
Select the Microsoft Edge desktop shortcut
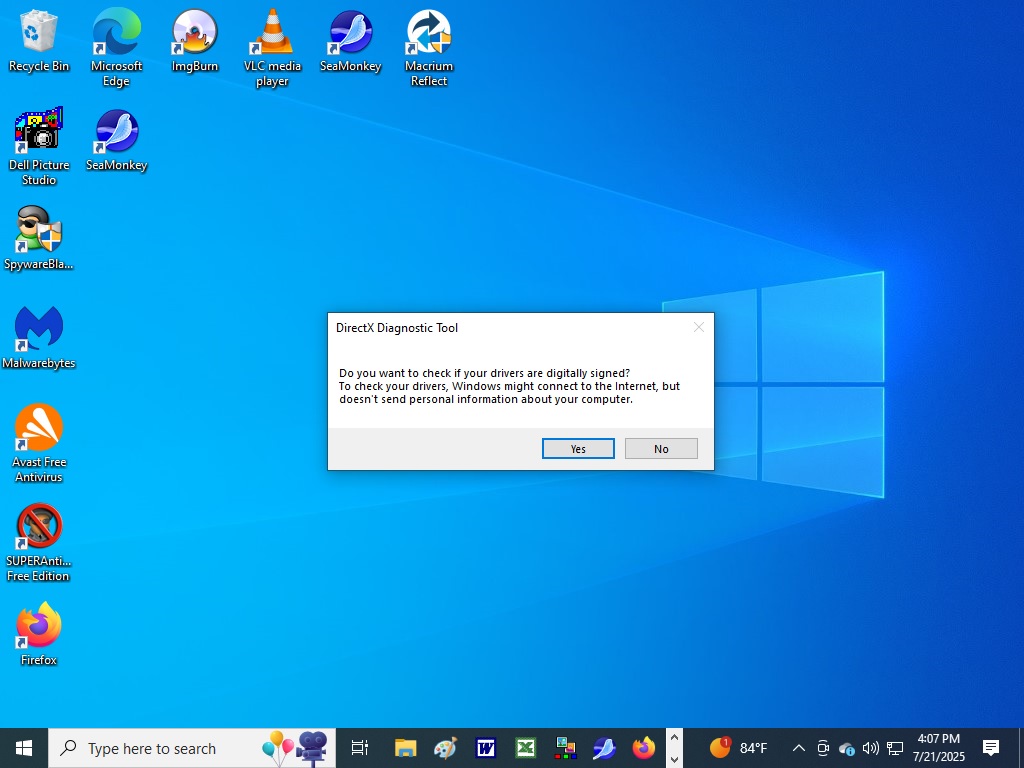(x=116, y=48)
